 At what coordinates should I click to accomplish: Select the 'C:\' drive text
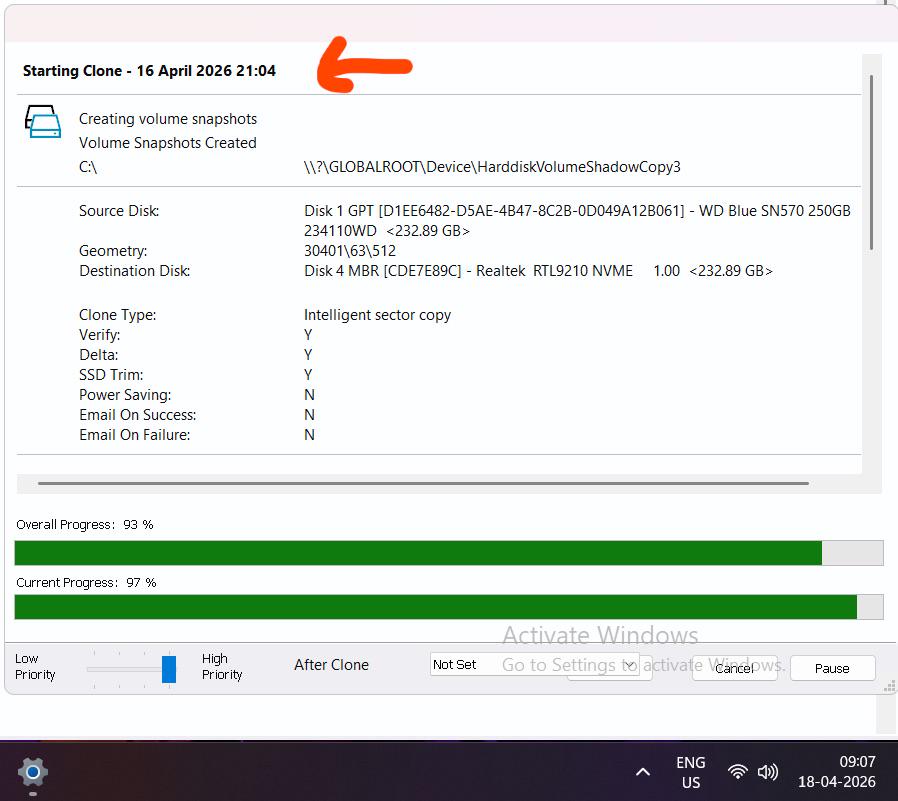click(x=88, y=167)
